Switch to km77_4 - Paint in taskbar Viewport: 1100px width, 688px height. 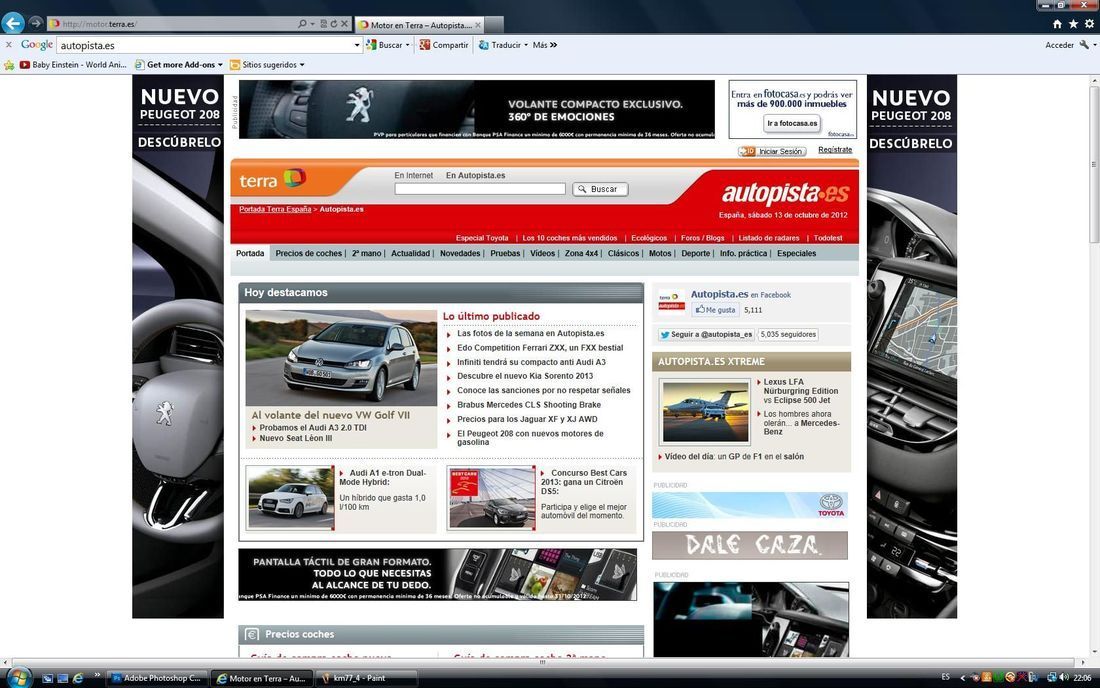365,678
